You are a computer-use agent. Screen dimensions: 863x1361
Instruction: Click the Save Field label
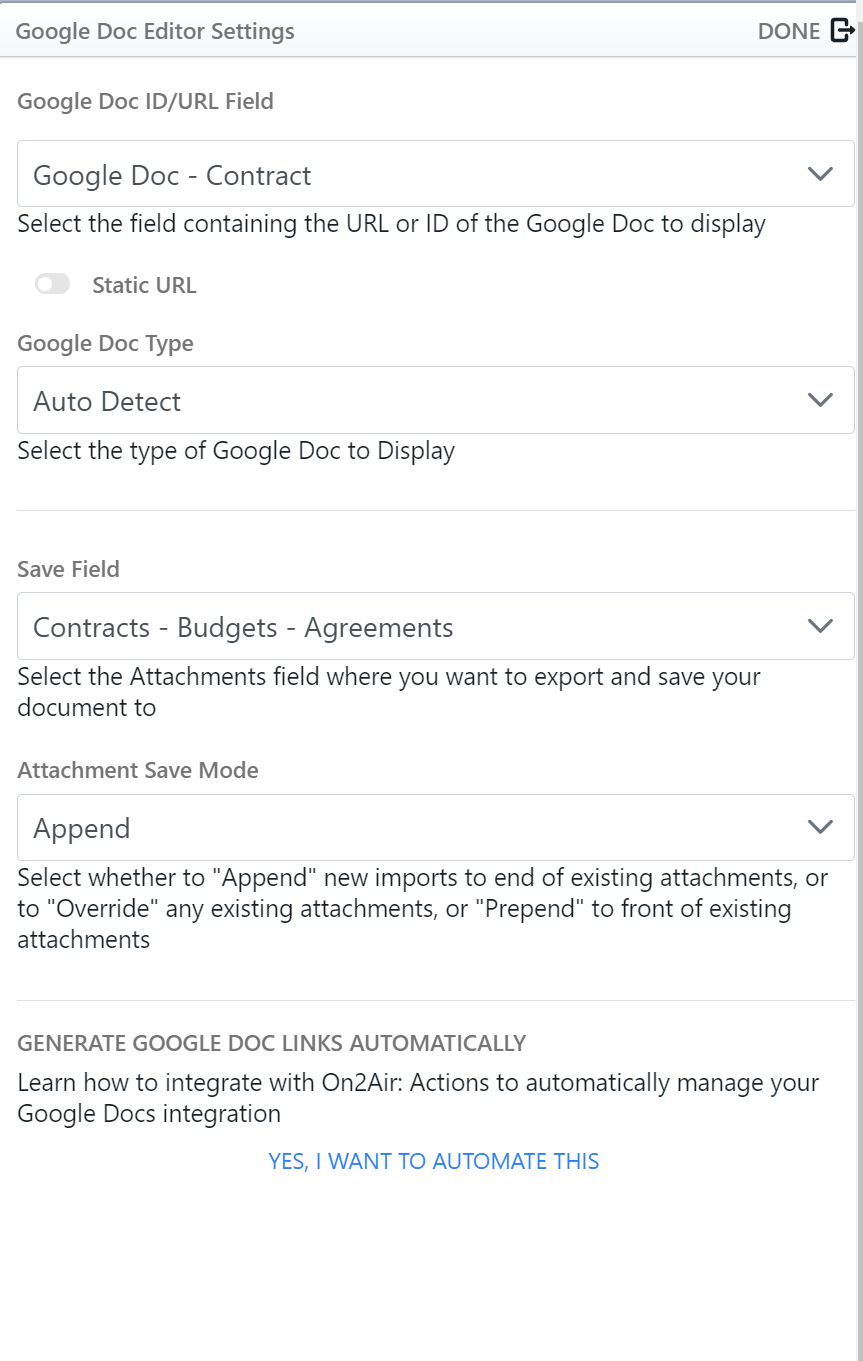pyautogui.click(x=68, y=569)
